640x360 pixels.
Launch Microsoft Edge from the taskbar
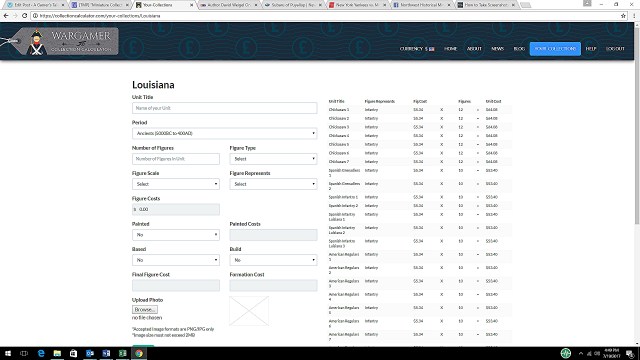click(x=41, y=353)
